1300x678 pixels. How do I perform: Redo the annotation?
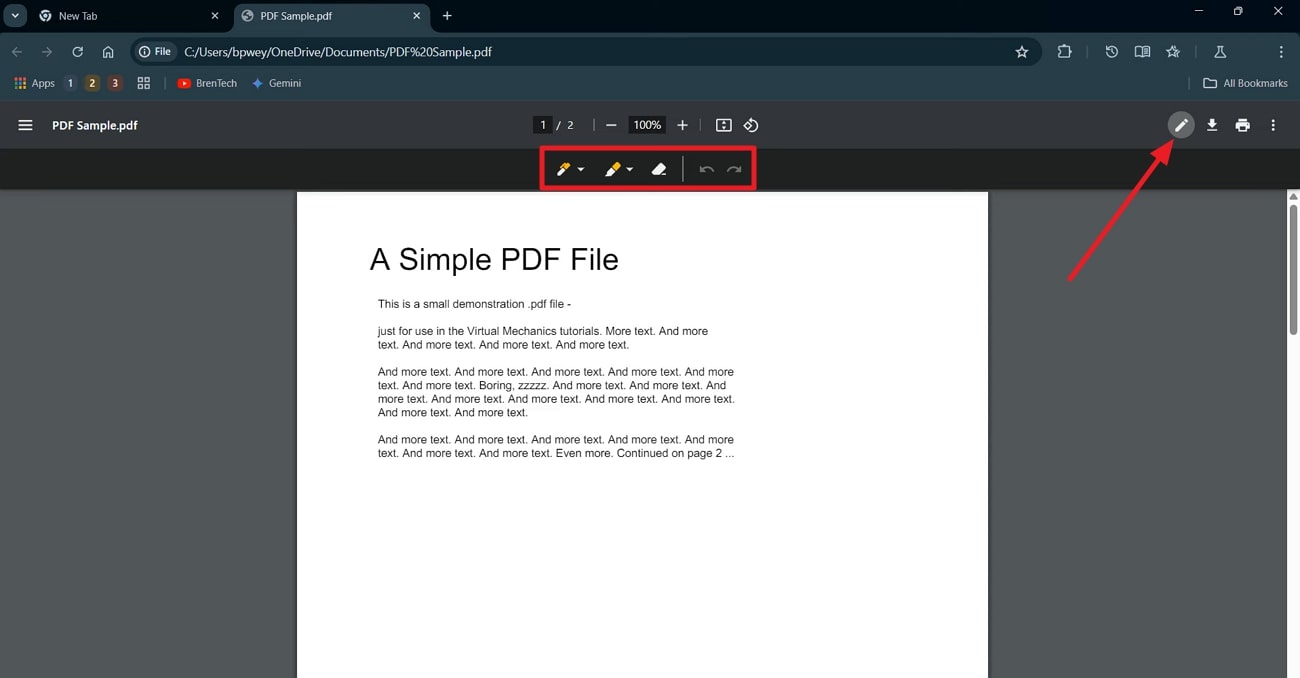click(x=734, y=170)
